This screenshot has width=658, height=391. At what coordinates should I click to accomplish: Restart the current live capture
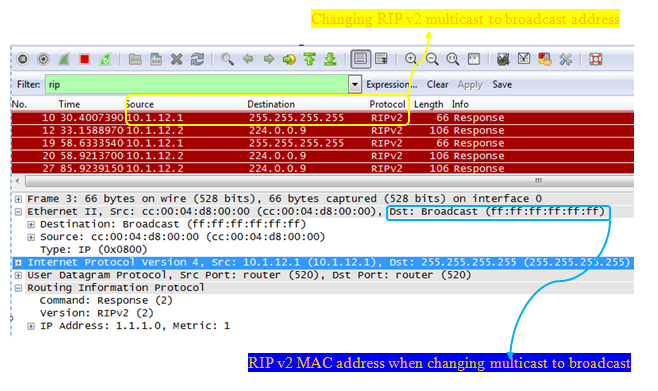pyautogui.click(x=105, y=59)
